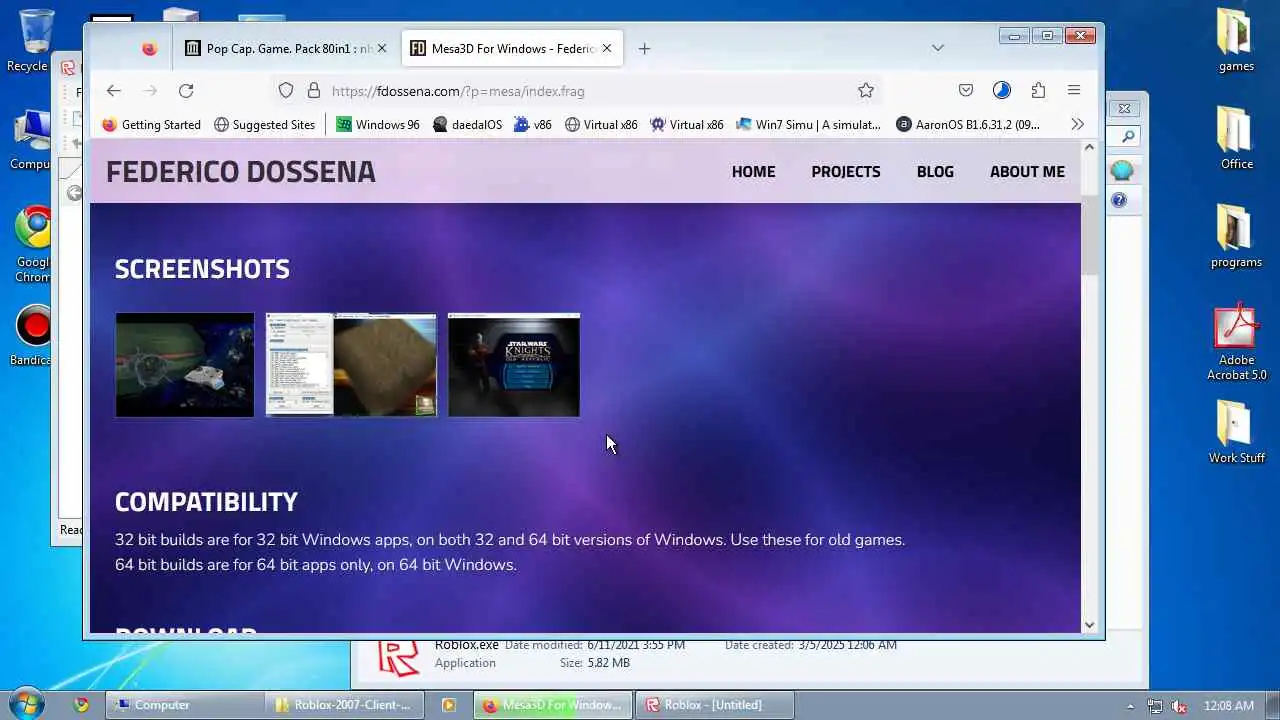Show hidden tray icons arrow
This screenshot has width=1280, height=720.
click(1131, 706)
